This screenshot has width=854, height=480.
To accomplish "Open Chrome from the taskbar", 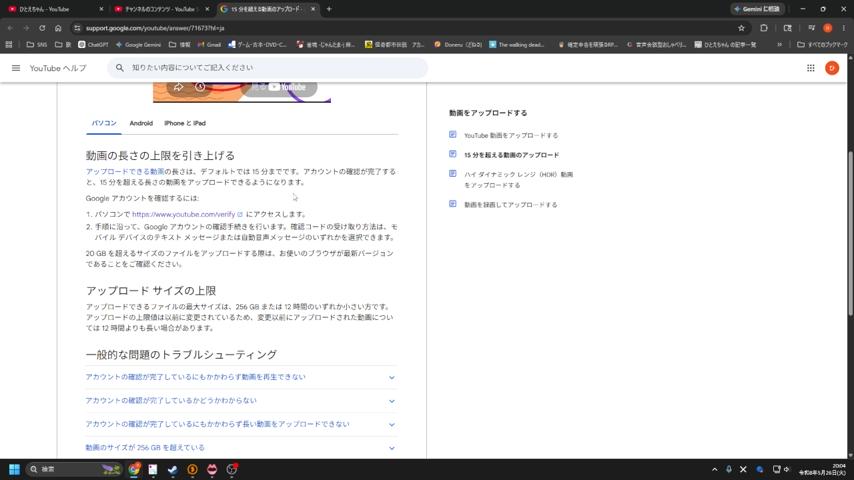I will pos(134,469).
